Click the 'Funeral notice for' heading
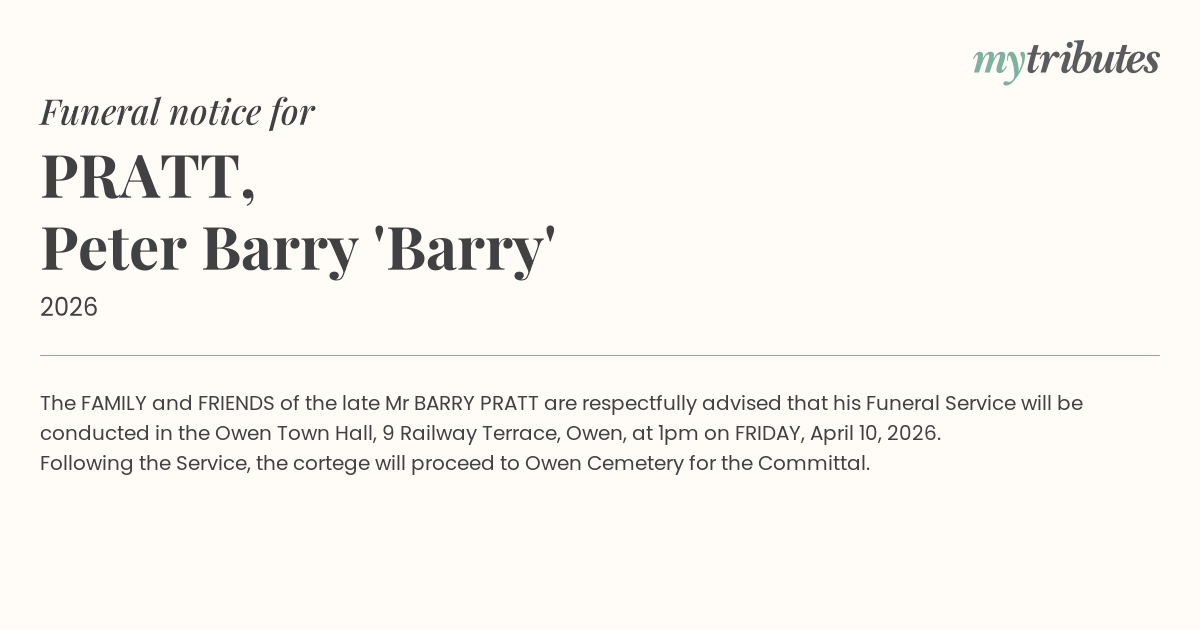Image resolution: width=1200 pixels, height=630 pixels. (x=177, y=112)
